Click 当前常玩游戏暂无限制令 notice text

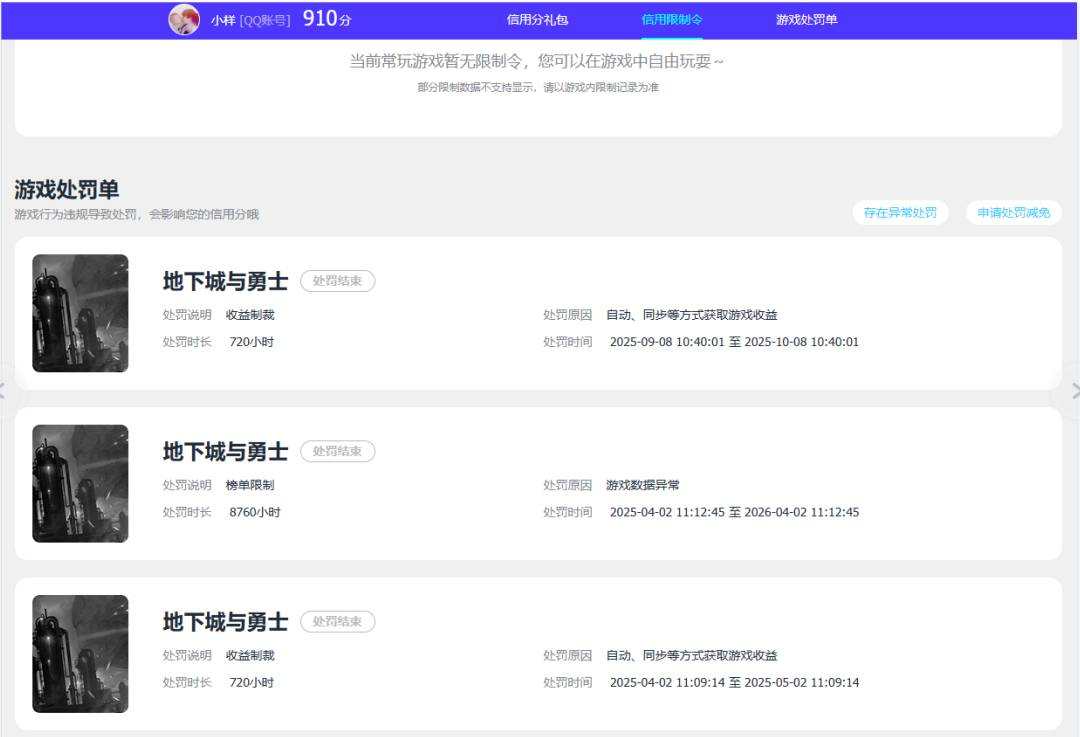pos(537,61)
